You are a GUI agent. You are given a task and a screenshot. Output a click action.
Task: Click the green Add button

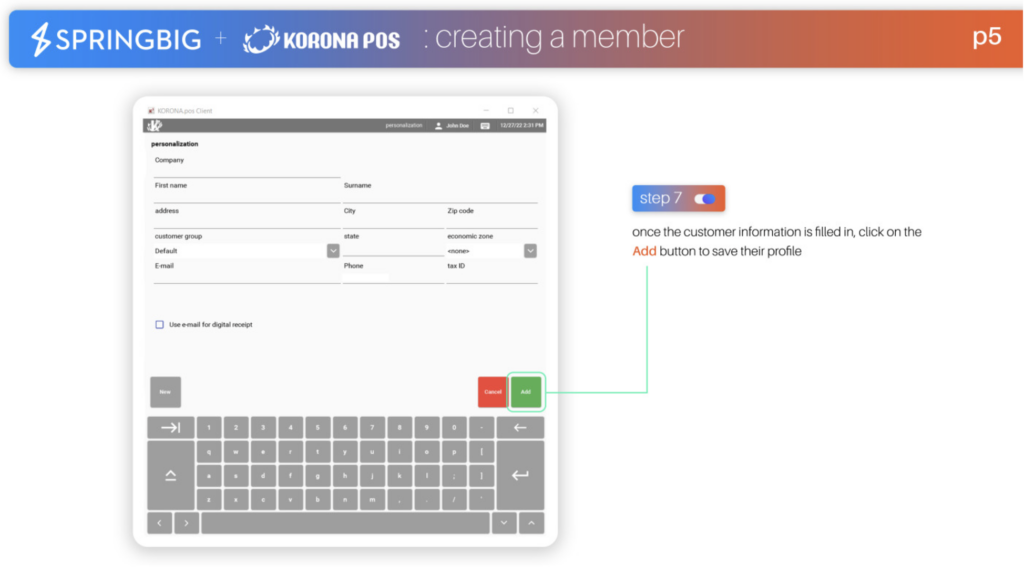click(x=526, y=391)
